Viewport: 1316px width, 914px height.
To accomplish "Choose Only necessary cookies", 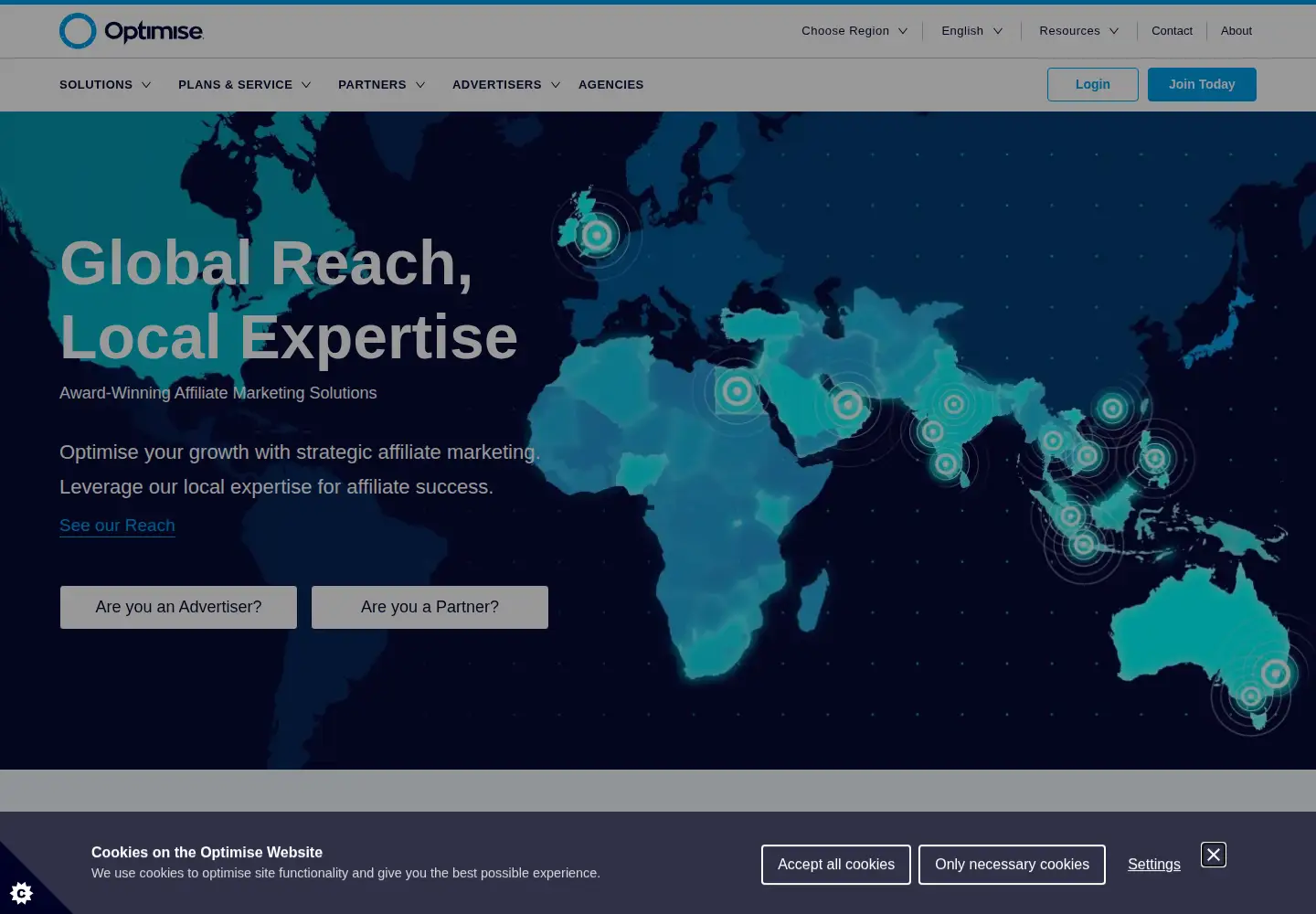I will point(1012,865).
